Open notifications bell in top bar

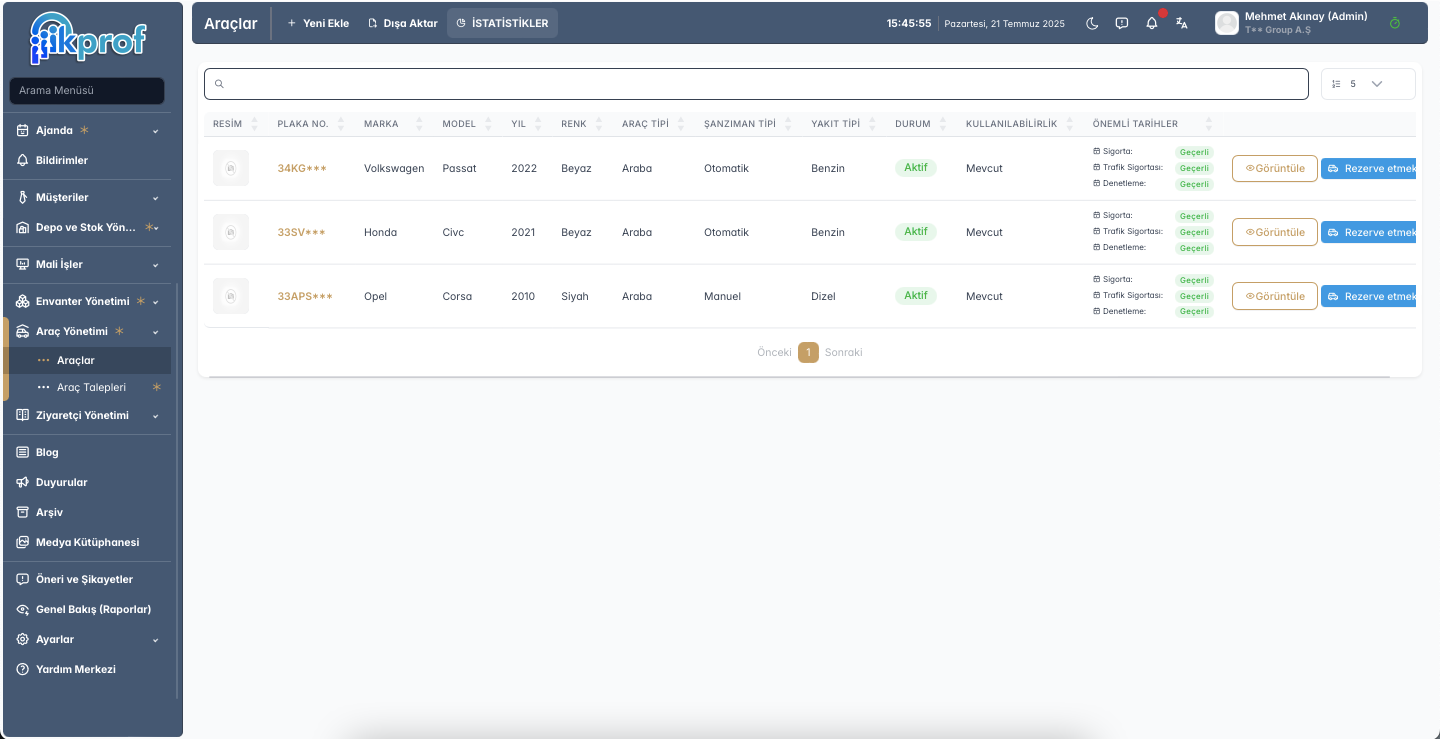[1152, 23]
